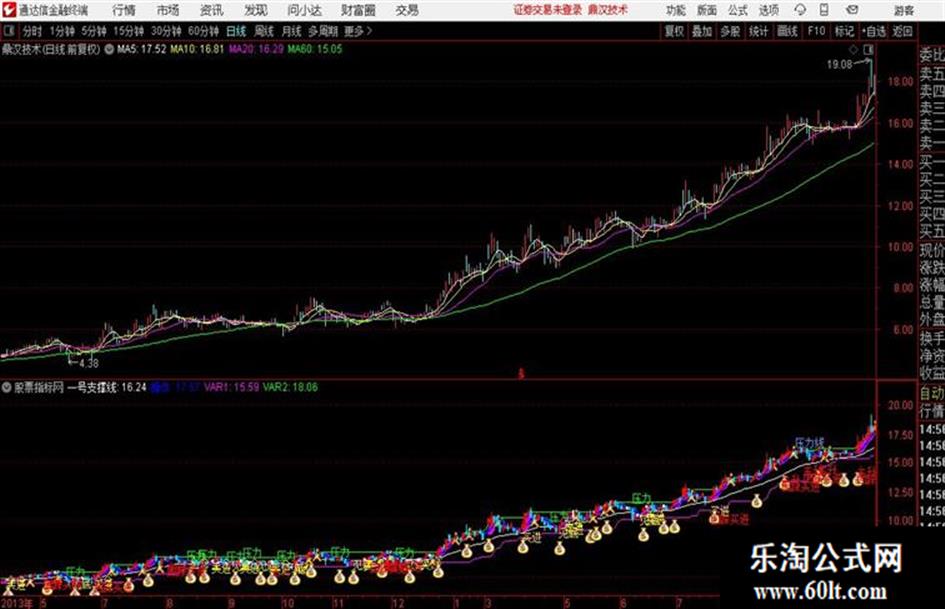
Task: Open the mobile phone icon in title bar
Action: pos(824,10)
